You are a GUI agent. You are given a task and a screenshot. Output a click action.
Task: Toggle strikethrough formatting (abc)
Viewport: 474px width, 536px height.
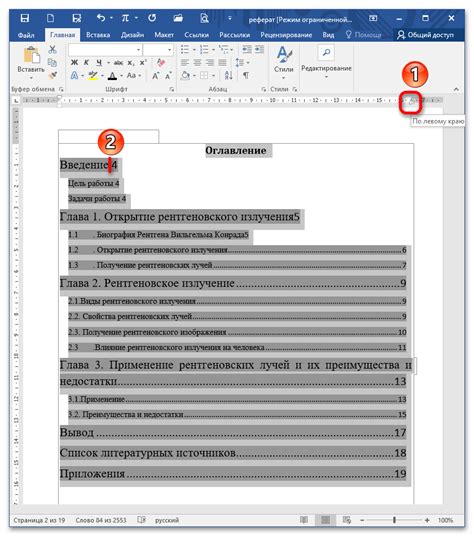coord(119,63)
